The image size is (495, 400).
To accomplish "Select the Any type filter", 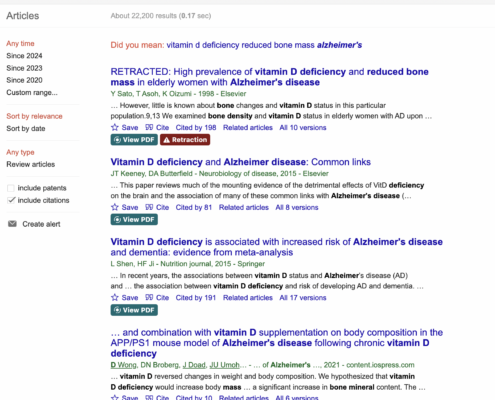I will (x=20, y=152).
